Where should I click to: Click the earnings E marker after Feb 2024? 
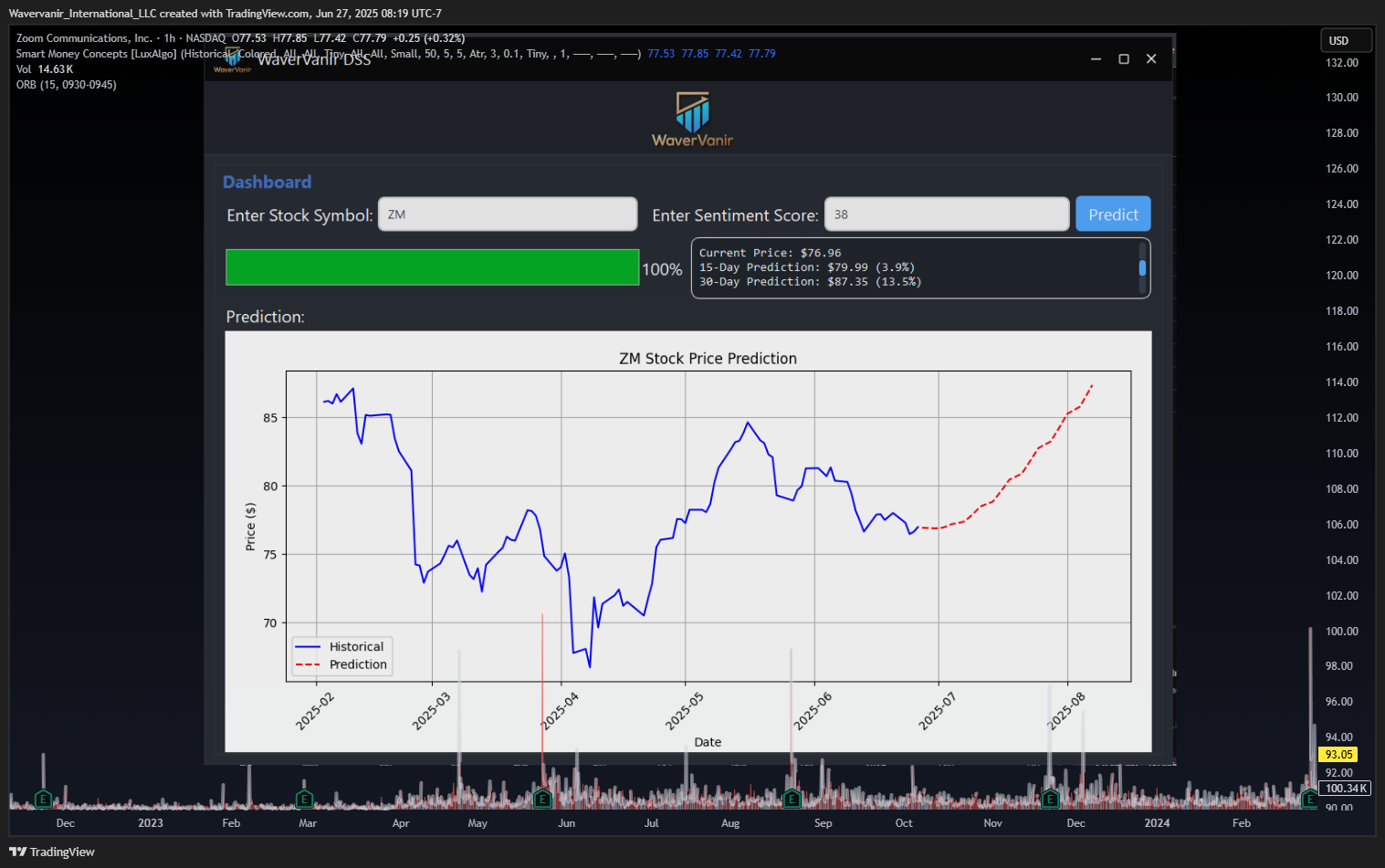(x=1309, y=800)
